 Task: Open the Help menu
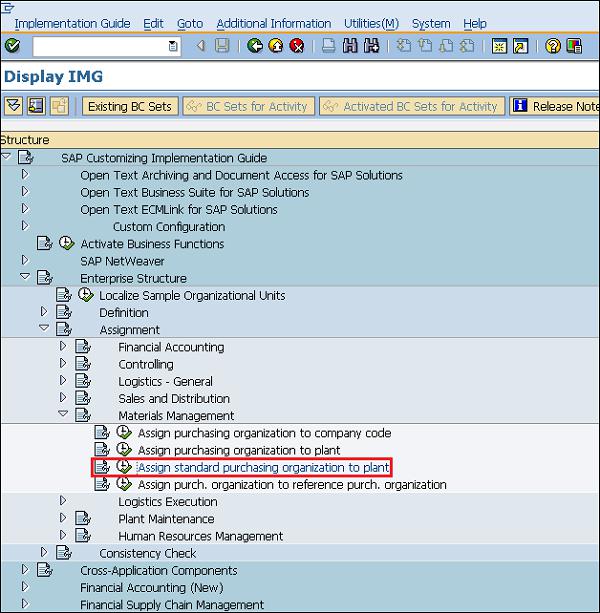coord(475,23)
